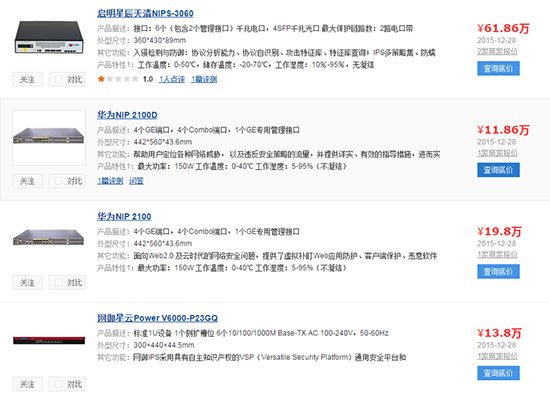Open the 华为NIP 2100 product title link
The image size is (550, 393).
pyautogui.click(x=124, y=217)
